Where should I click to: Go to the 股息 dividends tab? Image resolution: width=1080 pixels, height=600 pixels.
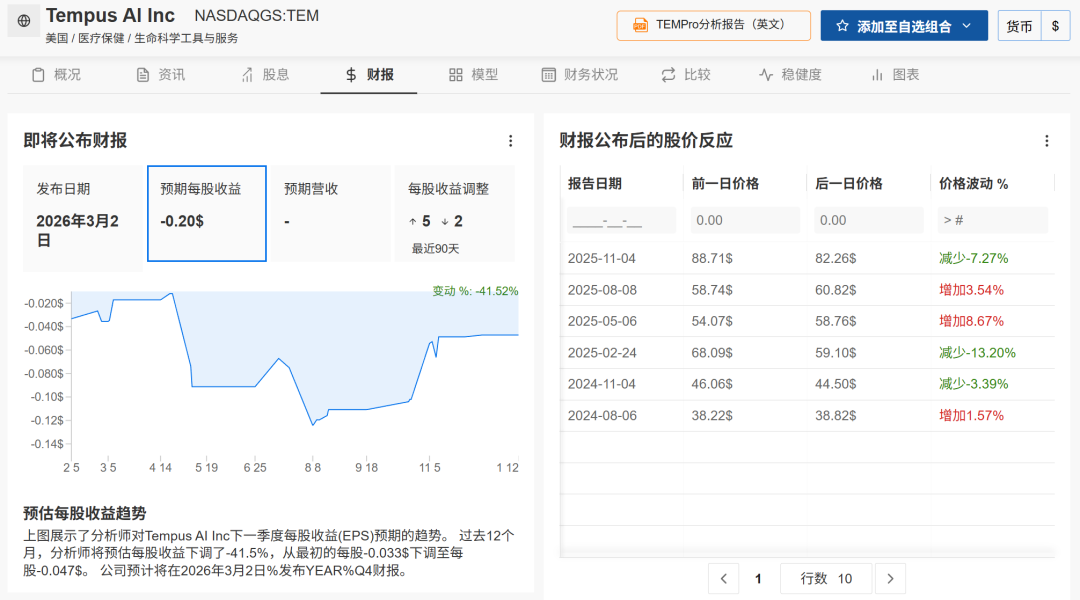tap(265, 75)
